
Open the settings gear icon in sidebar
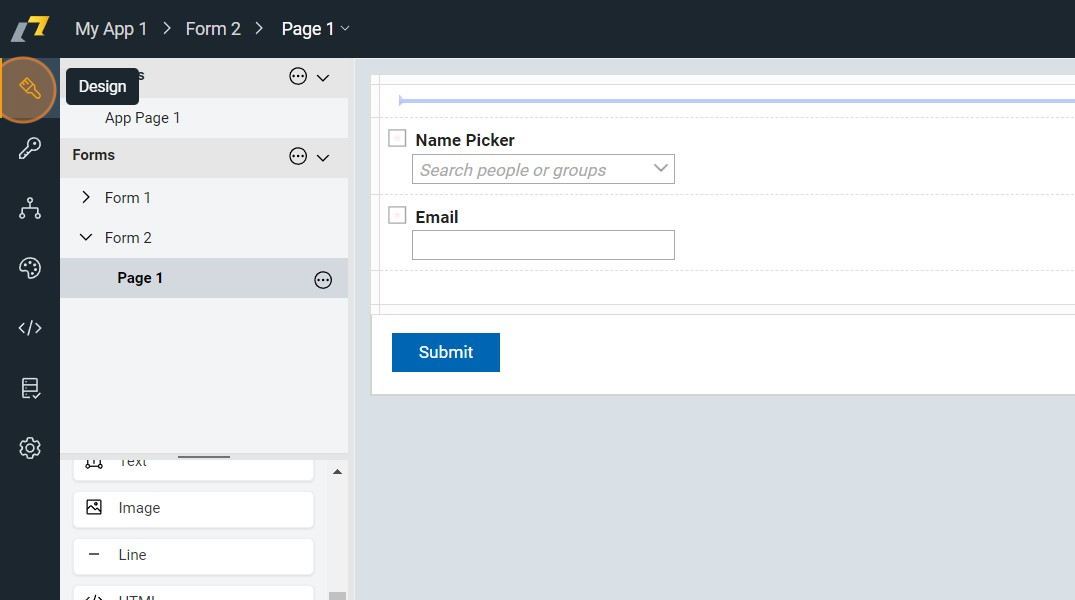click(x=30, y=448)
